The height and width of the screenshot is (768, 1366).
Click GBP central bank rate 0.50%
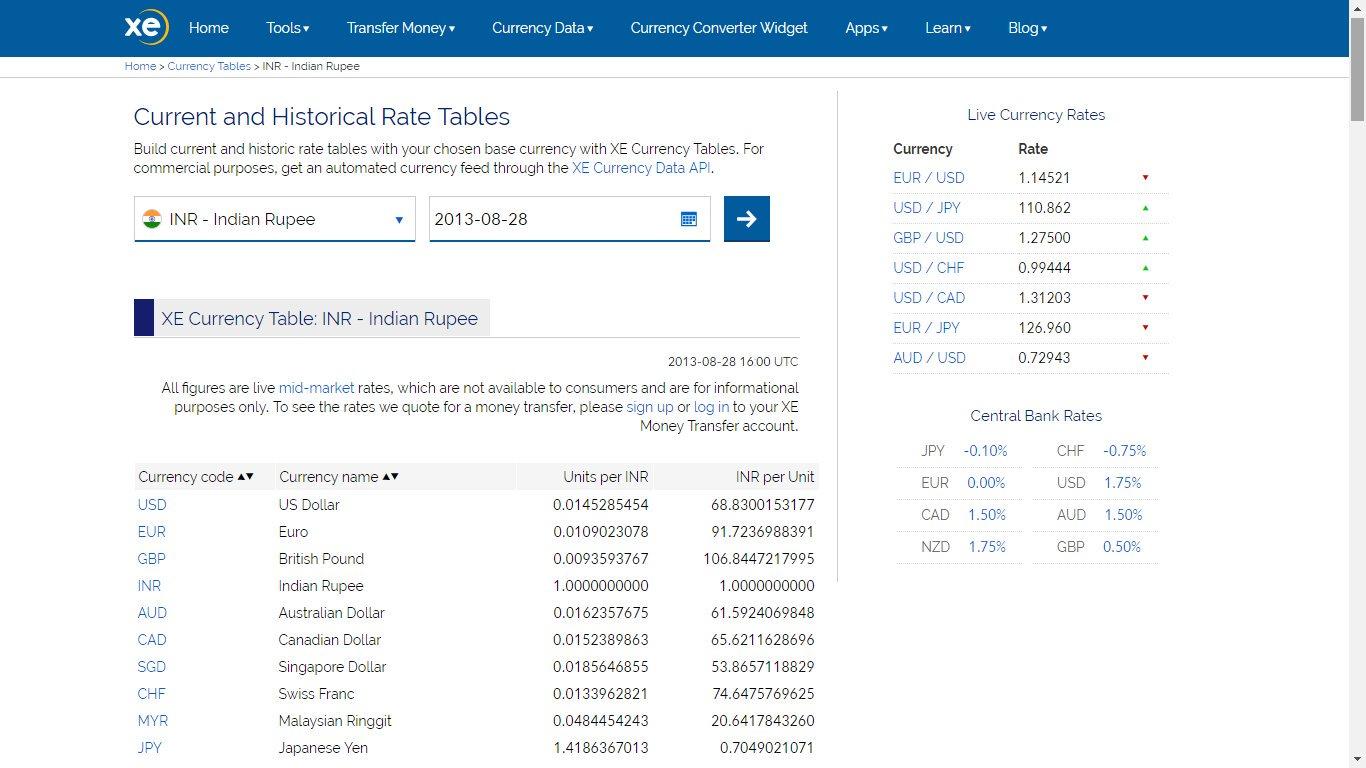click(x=1122, y=547)
